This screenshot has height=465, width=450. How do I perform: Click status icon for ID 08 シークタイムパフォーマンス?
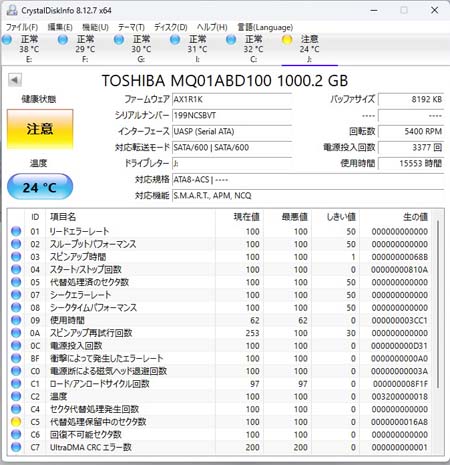tap(16, 307)
